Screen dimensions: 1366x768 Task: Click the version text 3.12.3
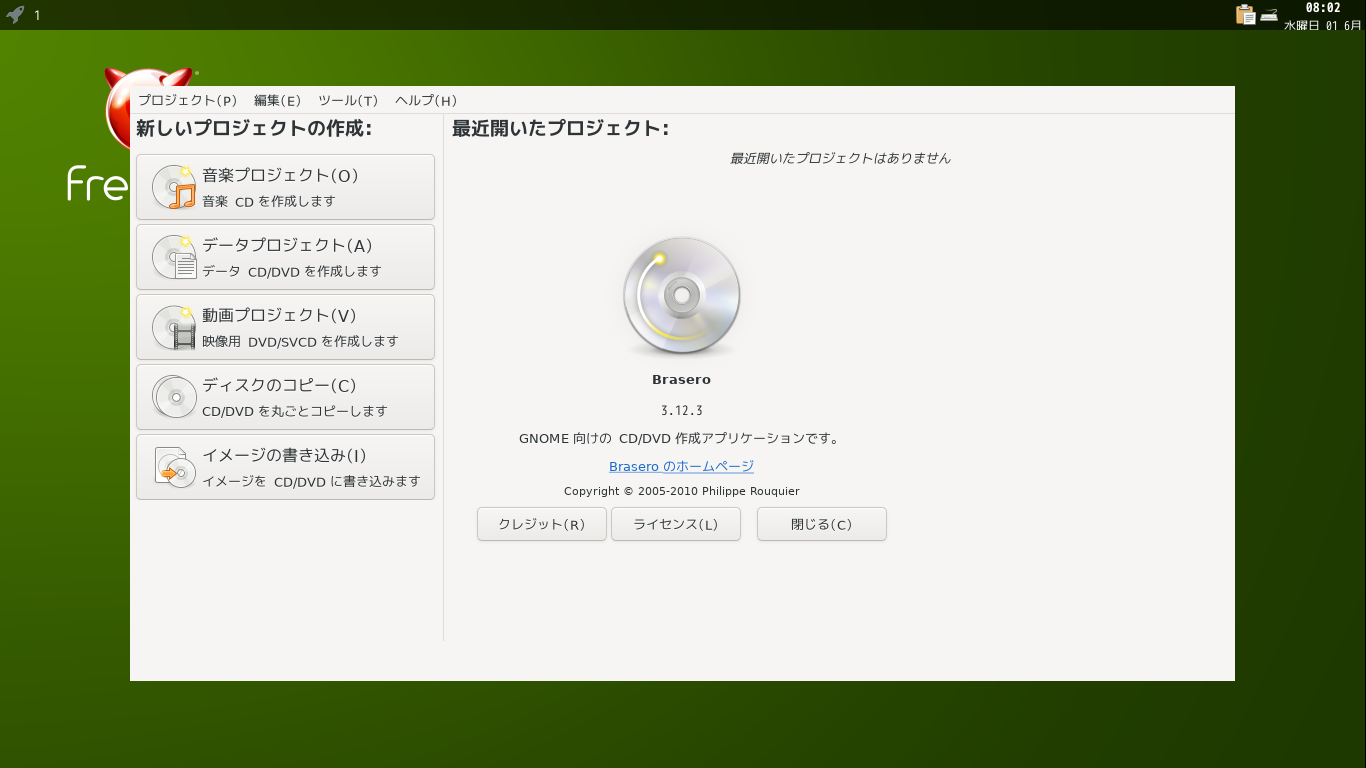681,410
